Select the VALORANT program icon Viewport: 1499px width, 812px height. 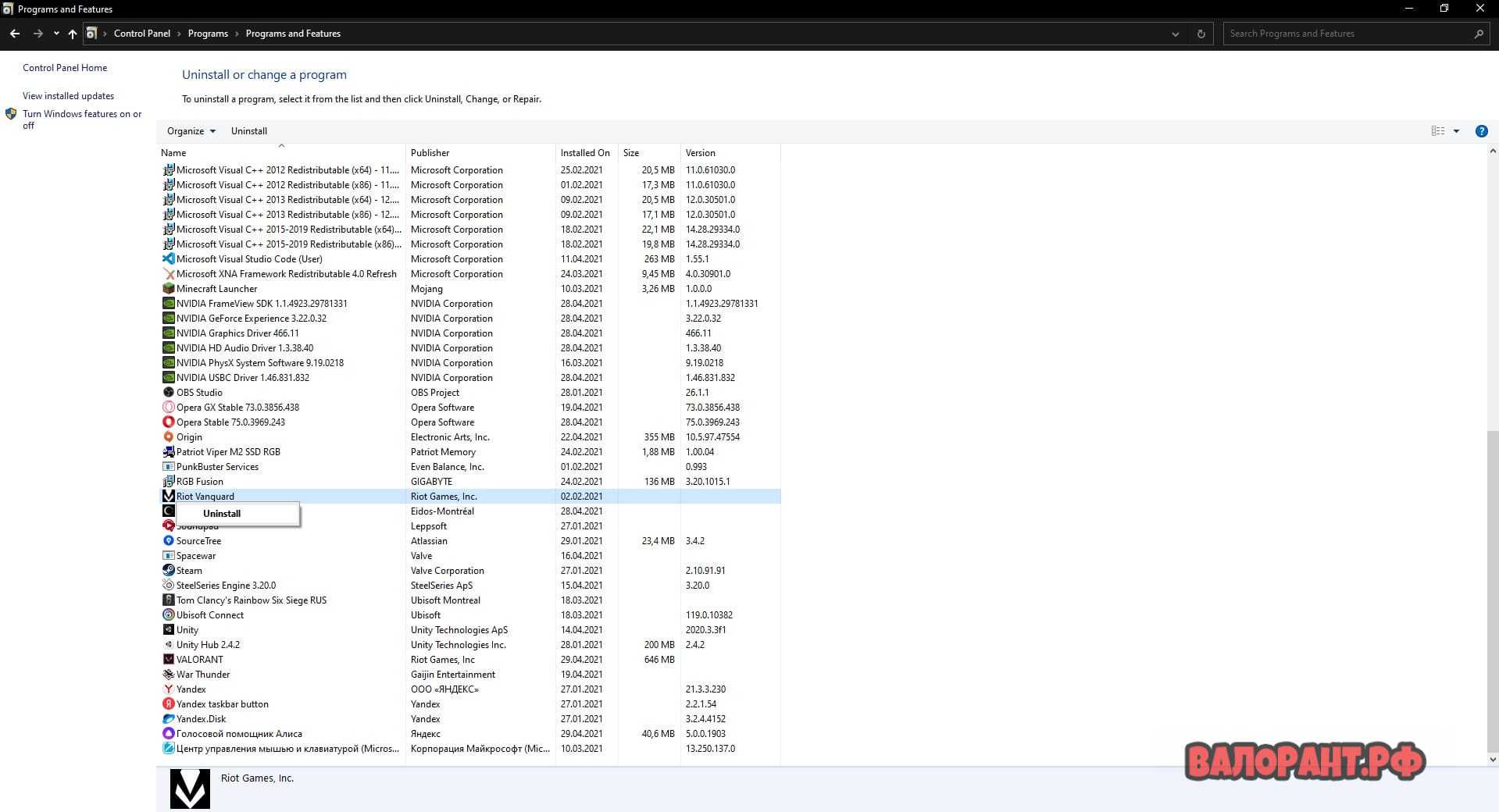(x=168, y=660)
